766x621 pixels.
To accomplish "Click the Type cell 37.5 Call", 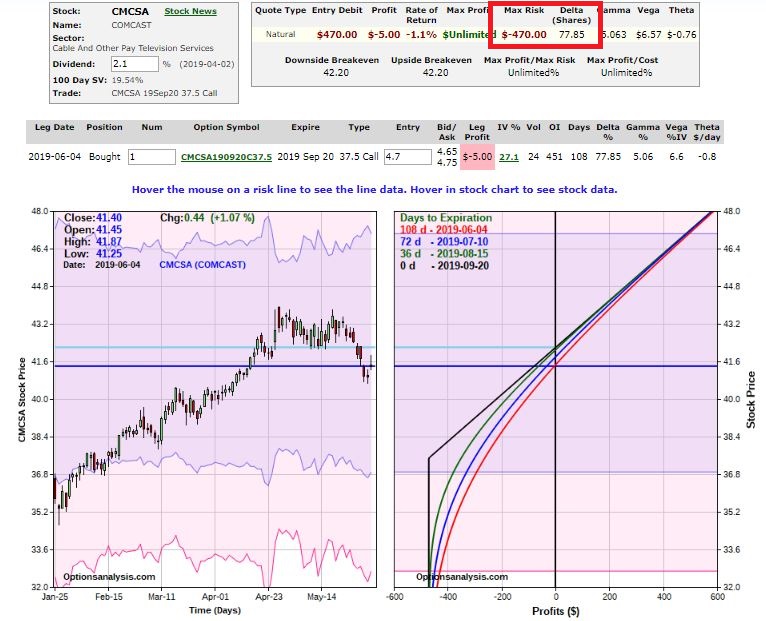I will pyautogui.click(x=359, y=157).
